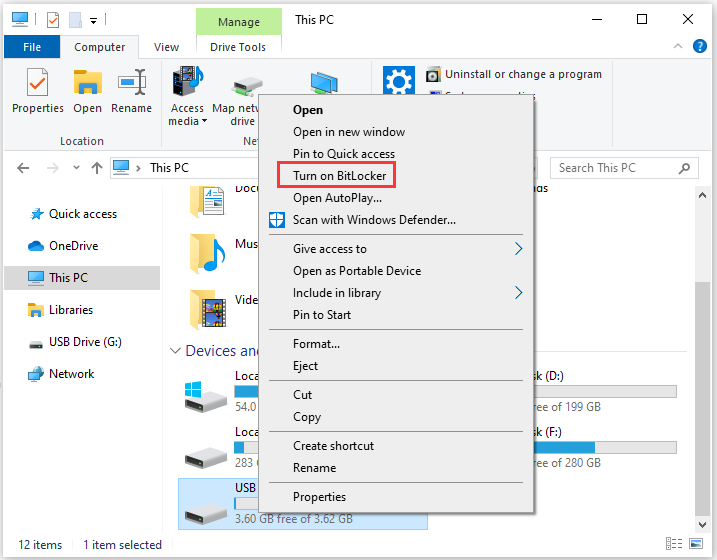Switch to the Computer tab
This screenshot has height=560, width=717.
(x=99, y=47)
